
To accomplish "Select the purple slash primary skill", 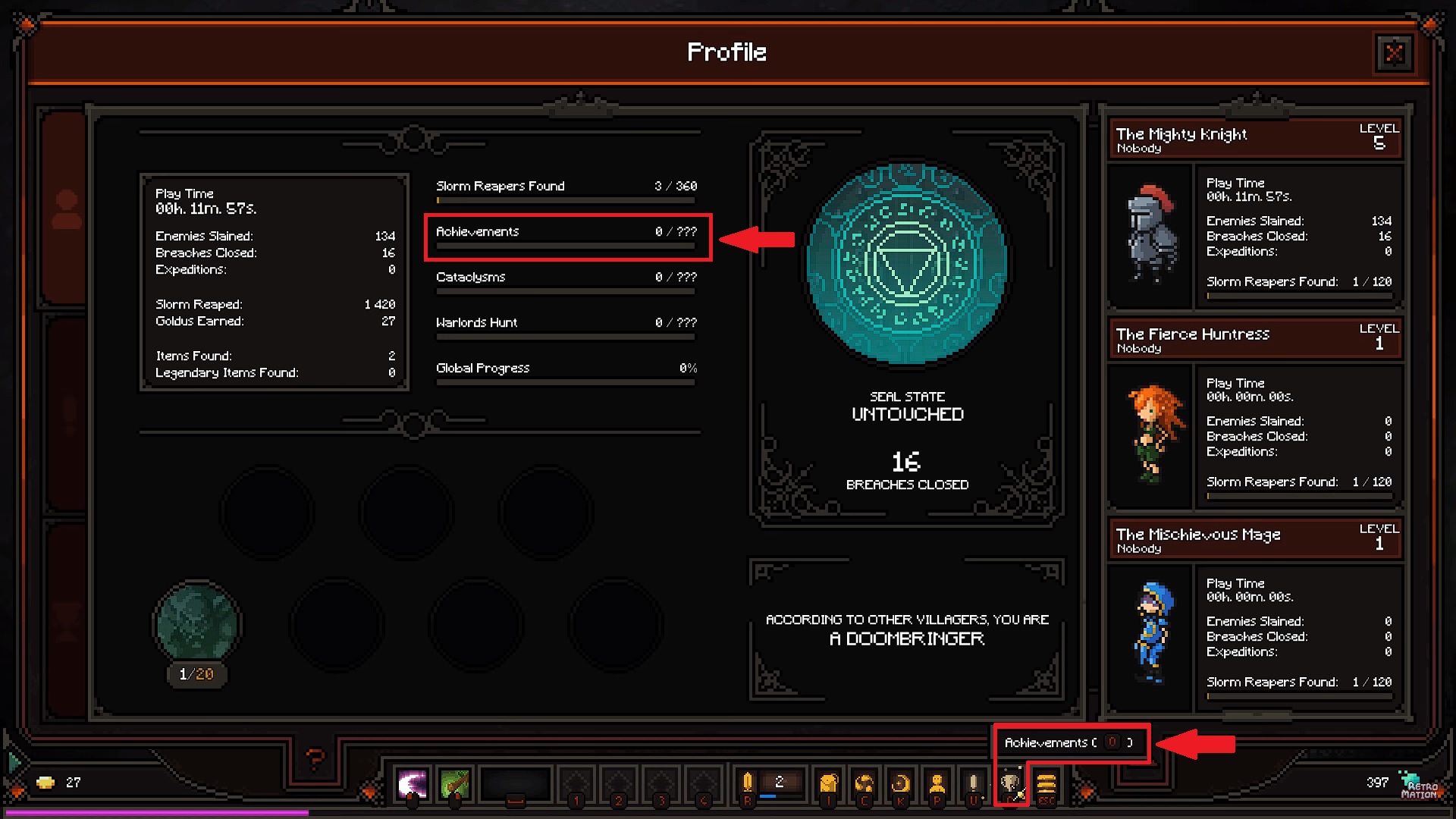I will tap(413, 784).
